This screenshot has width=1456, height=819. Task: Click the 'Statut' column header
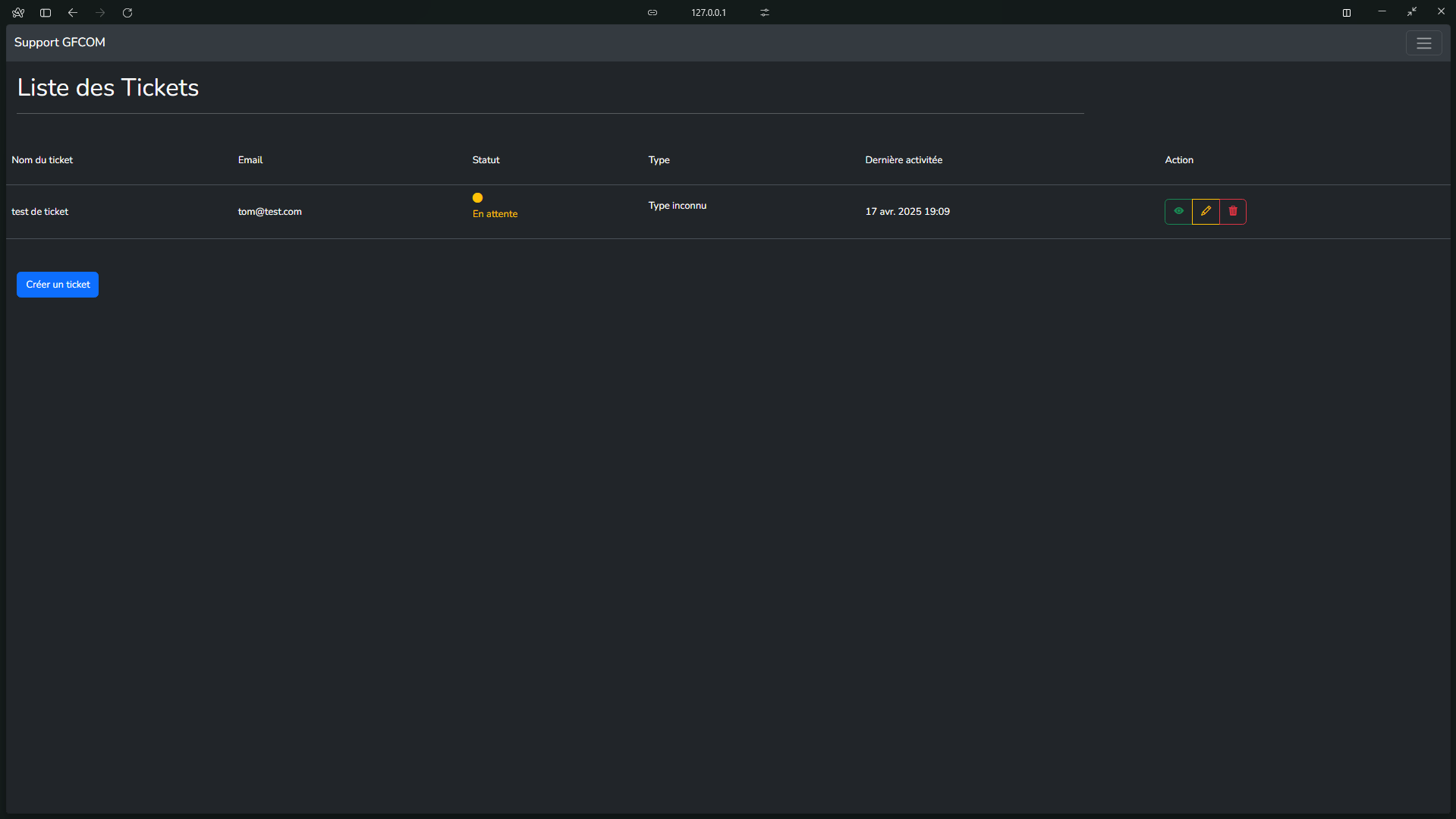(x=486, y=160)
